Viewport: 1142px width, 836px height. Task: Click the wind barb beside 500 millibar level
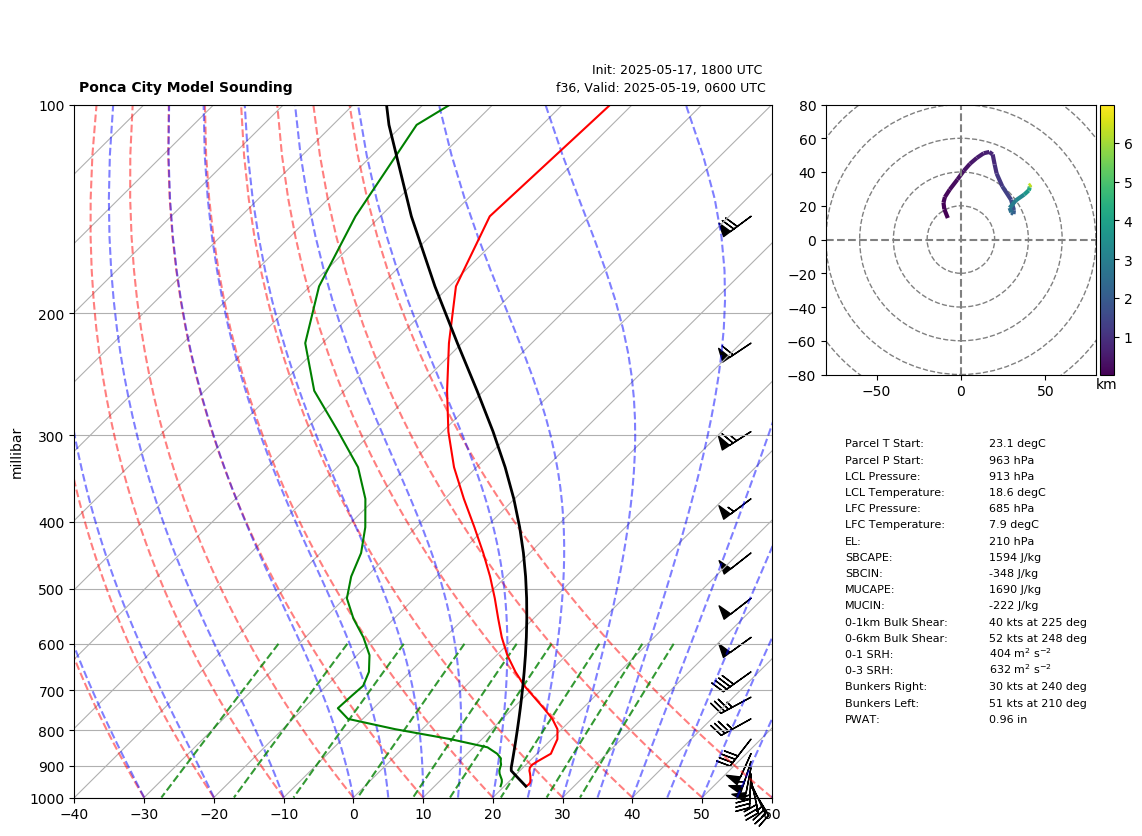coord(735,609)
